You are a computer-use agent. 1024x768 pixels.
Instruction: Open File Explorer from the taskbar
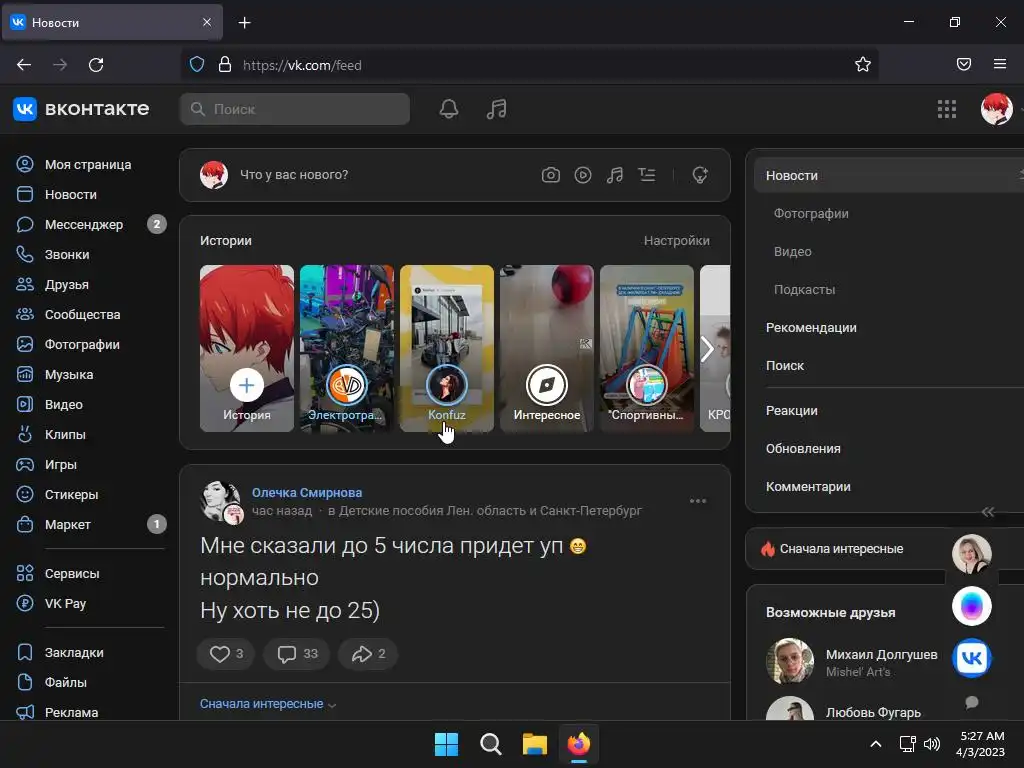point(534,744)
